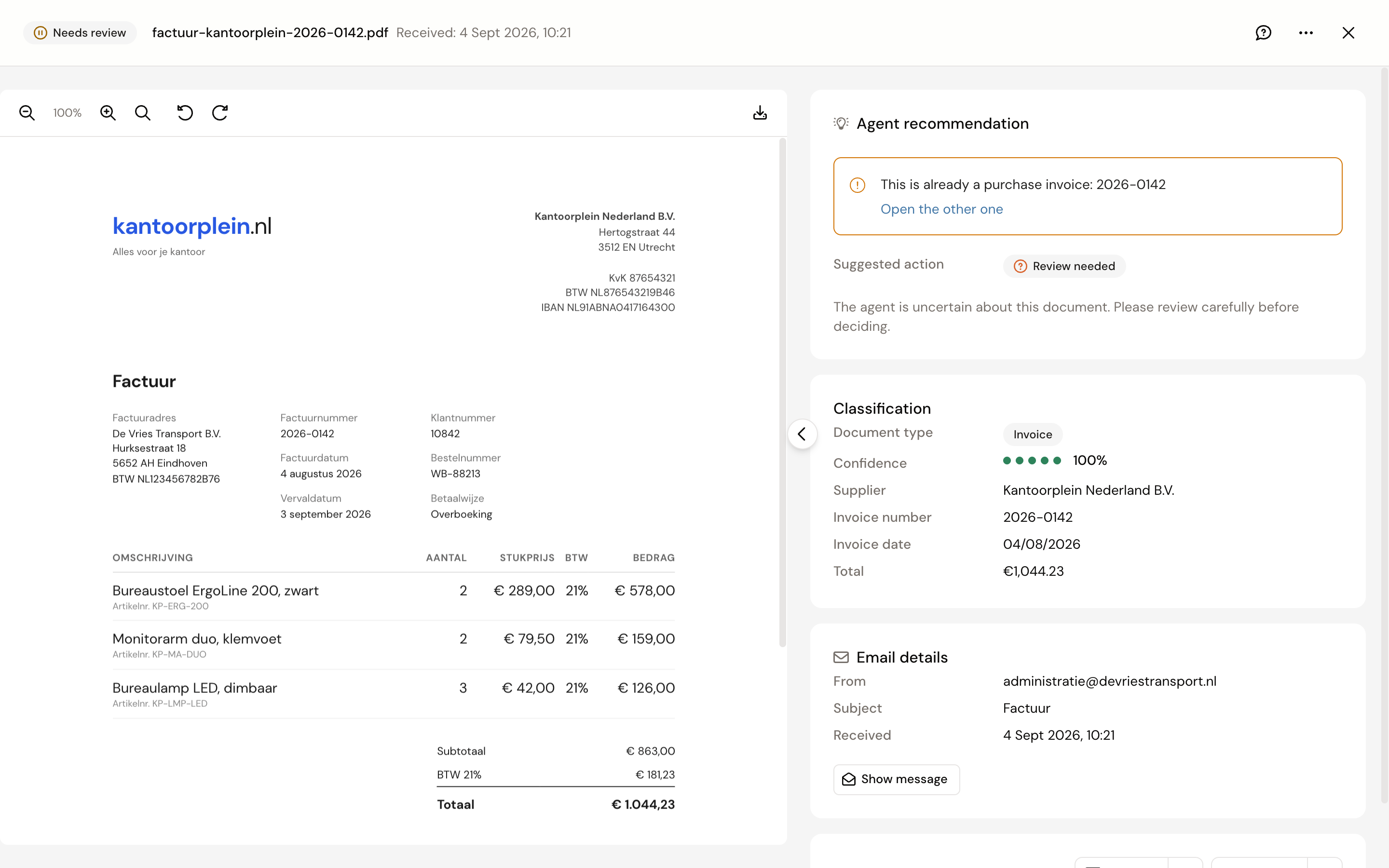Click the lightbulb Agent recommendation icon
Image resolution: width=1389 pixels, height=868 pixels.
(x=841, y=123)
